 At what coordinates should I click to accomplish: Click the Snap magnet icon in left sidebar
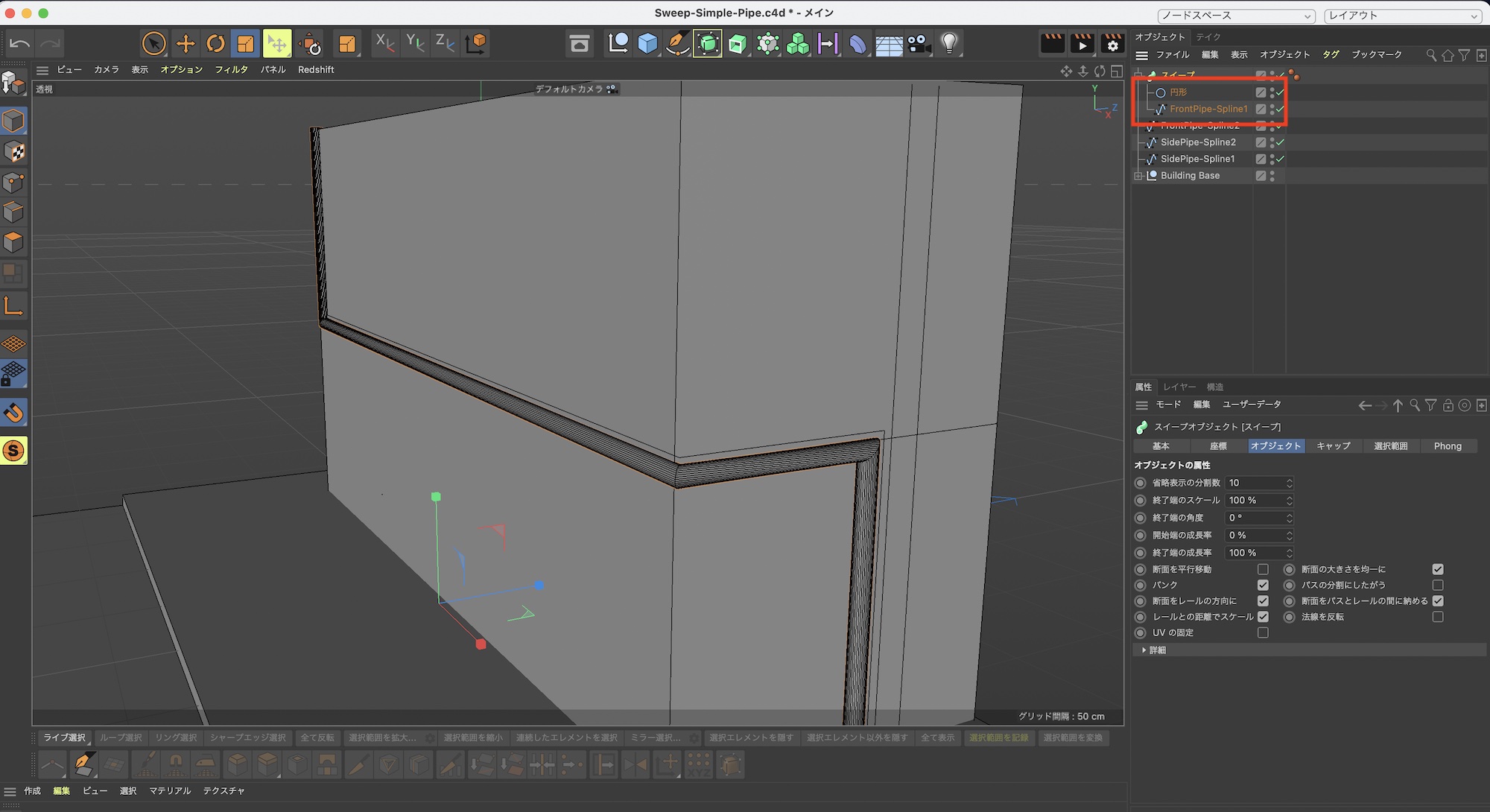click(14, 413)
